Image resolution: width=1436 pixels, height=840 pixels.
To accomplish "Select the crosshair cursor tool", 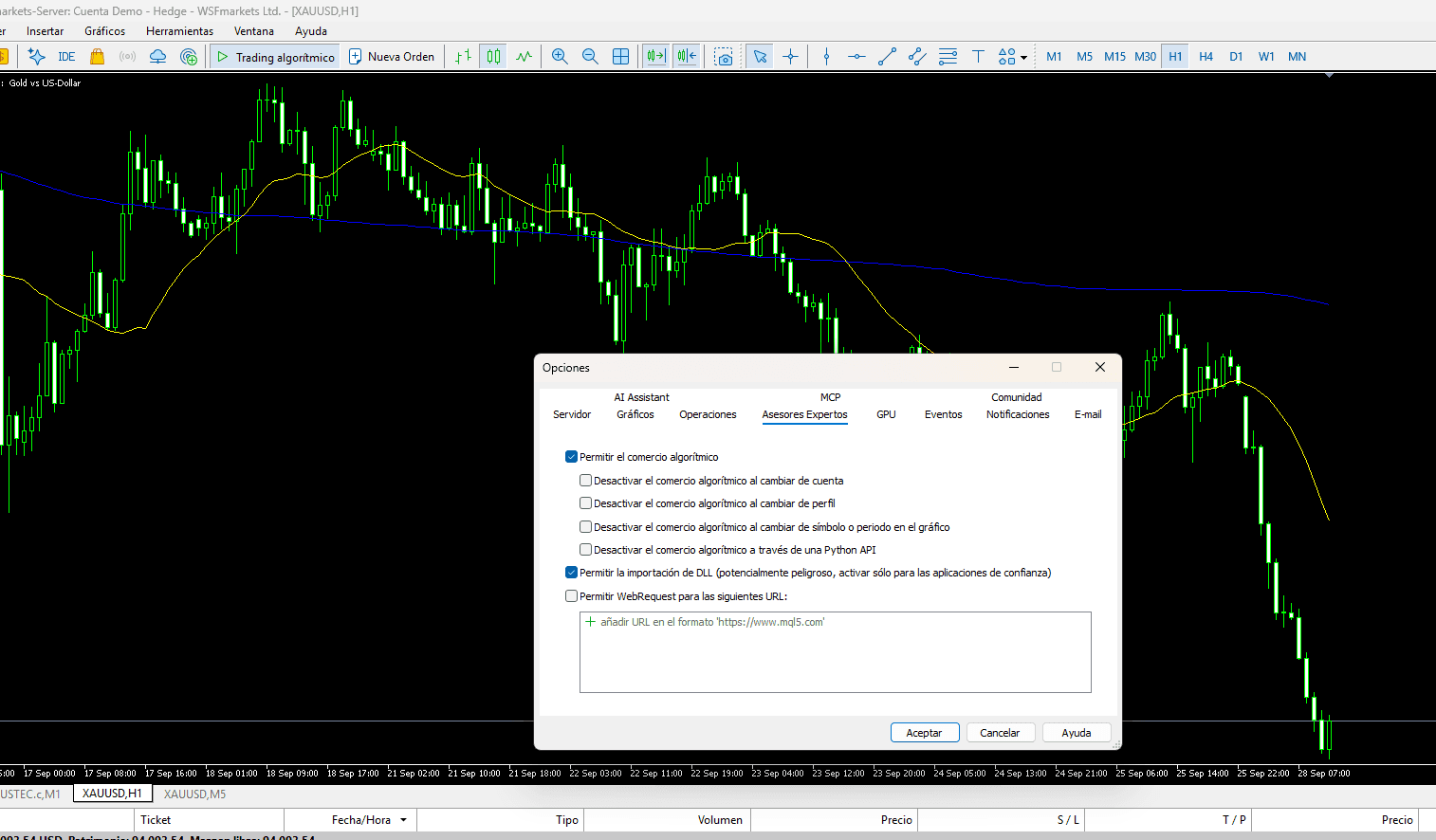I will coord(790,57).
